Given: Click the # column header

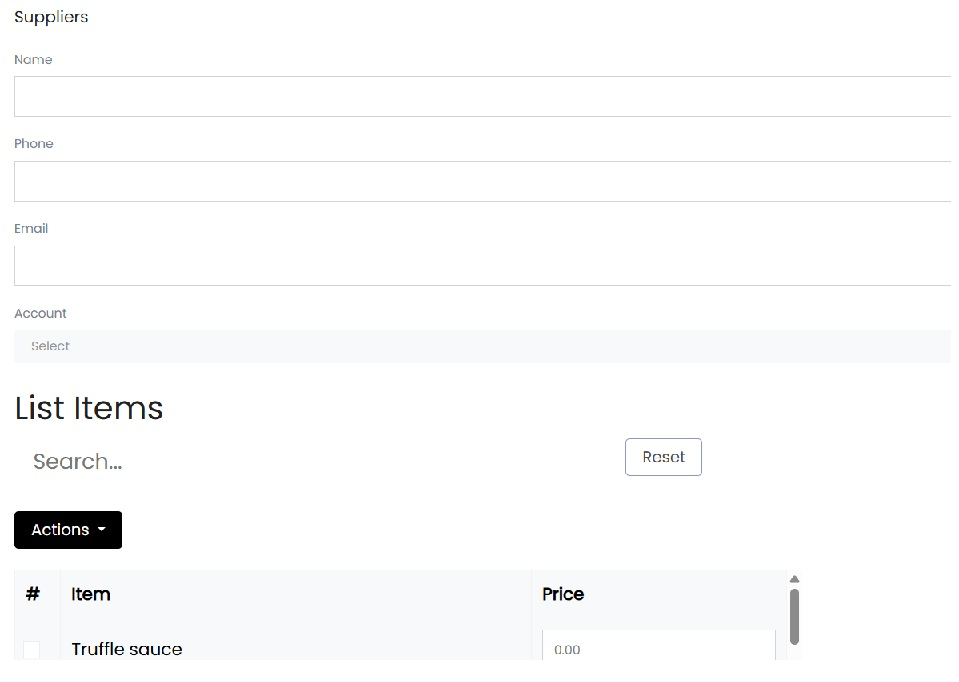Looking at the screenshot, I should pyautogui.click(x=33, y=594).
